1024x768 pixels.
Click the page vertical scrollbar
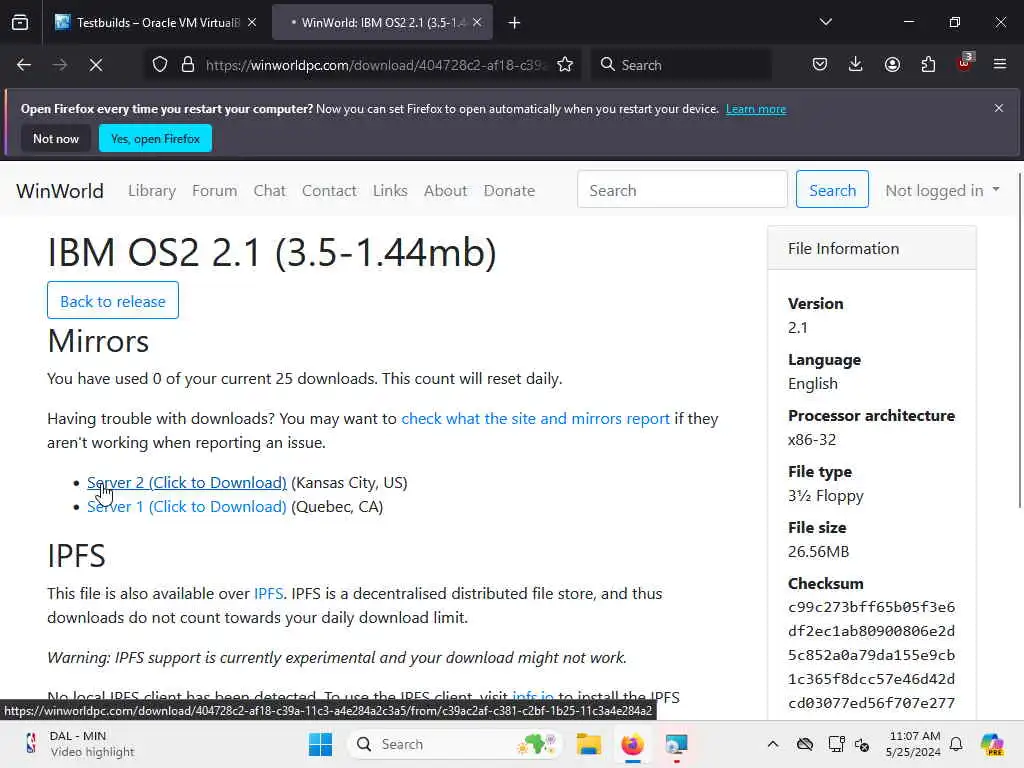coord(1019,340)
